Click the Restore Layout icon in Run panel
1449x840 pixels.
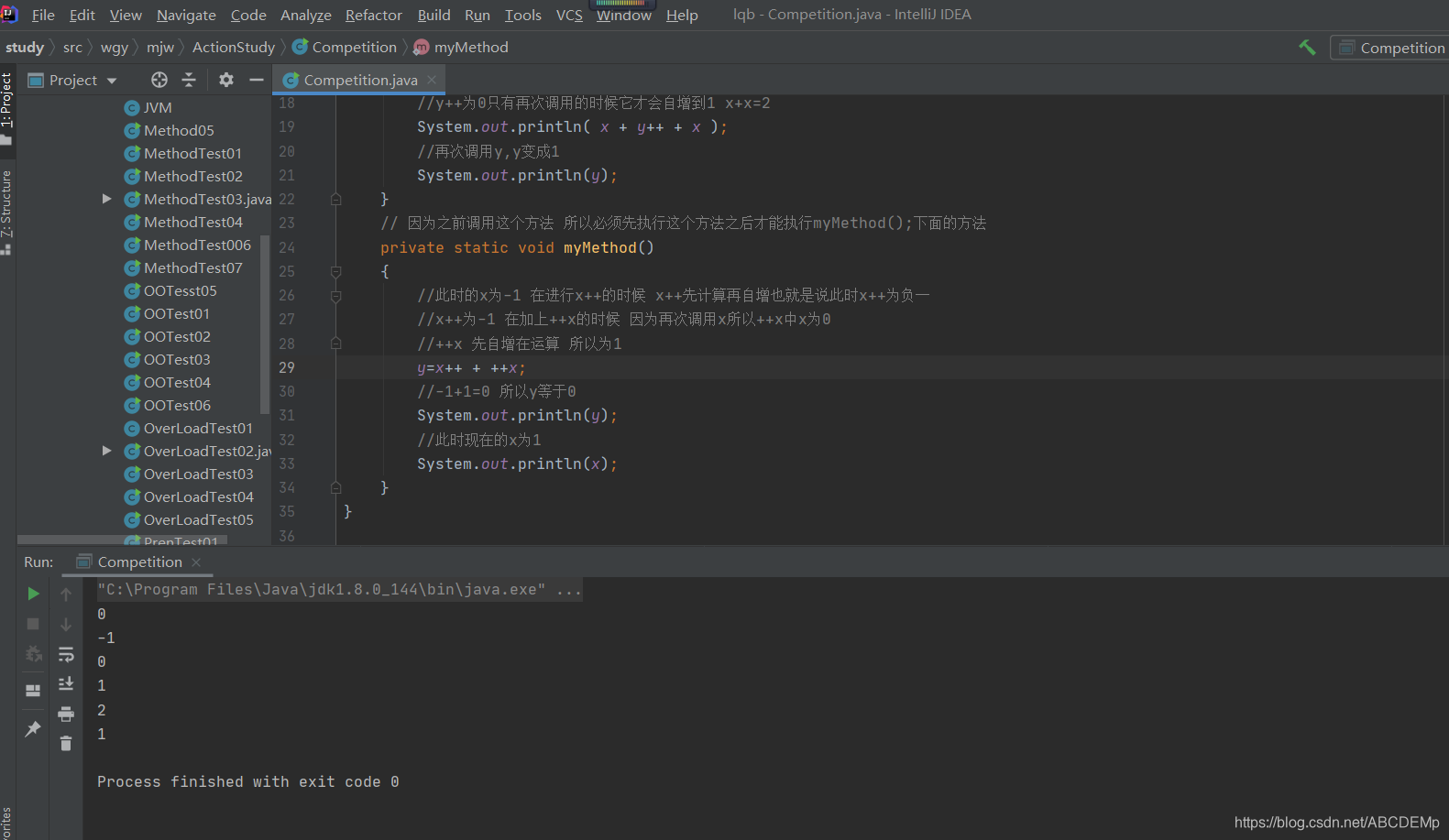33,691
